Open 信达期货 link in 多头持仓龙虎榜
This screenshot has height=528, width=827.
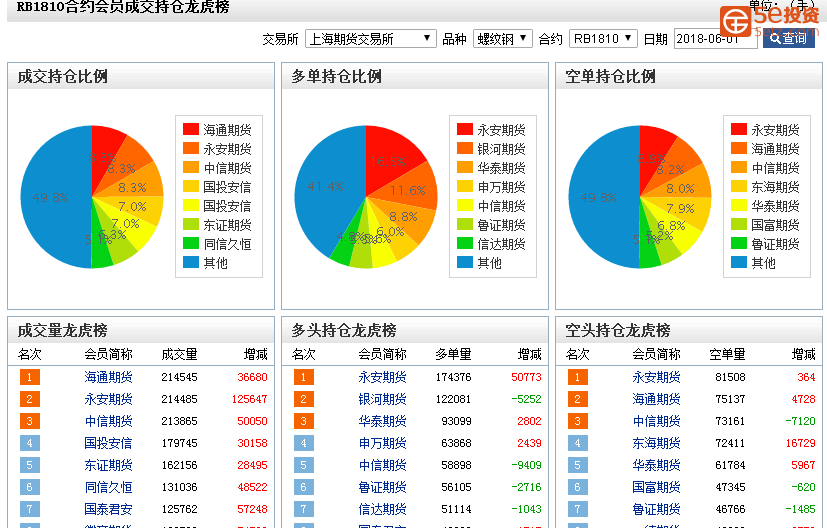pos(382,509)
